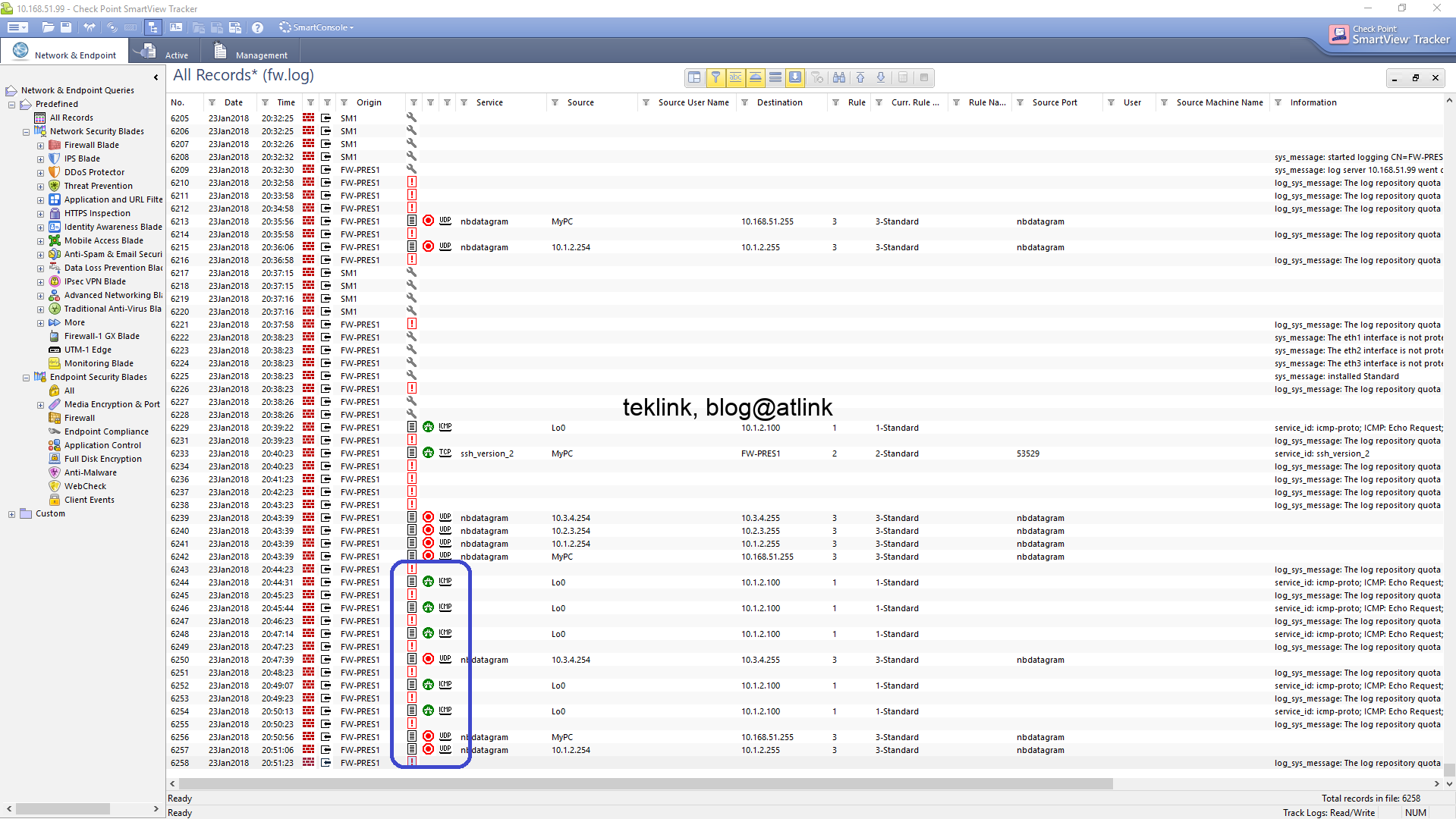This screenshot has height=819, width=1456.
Task: Click the horizontal scrollbar of the log table
Action: pos(645,783)
